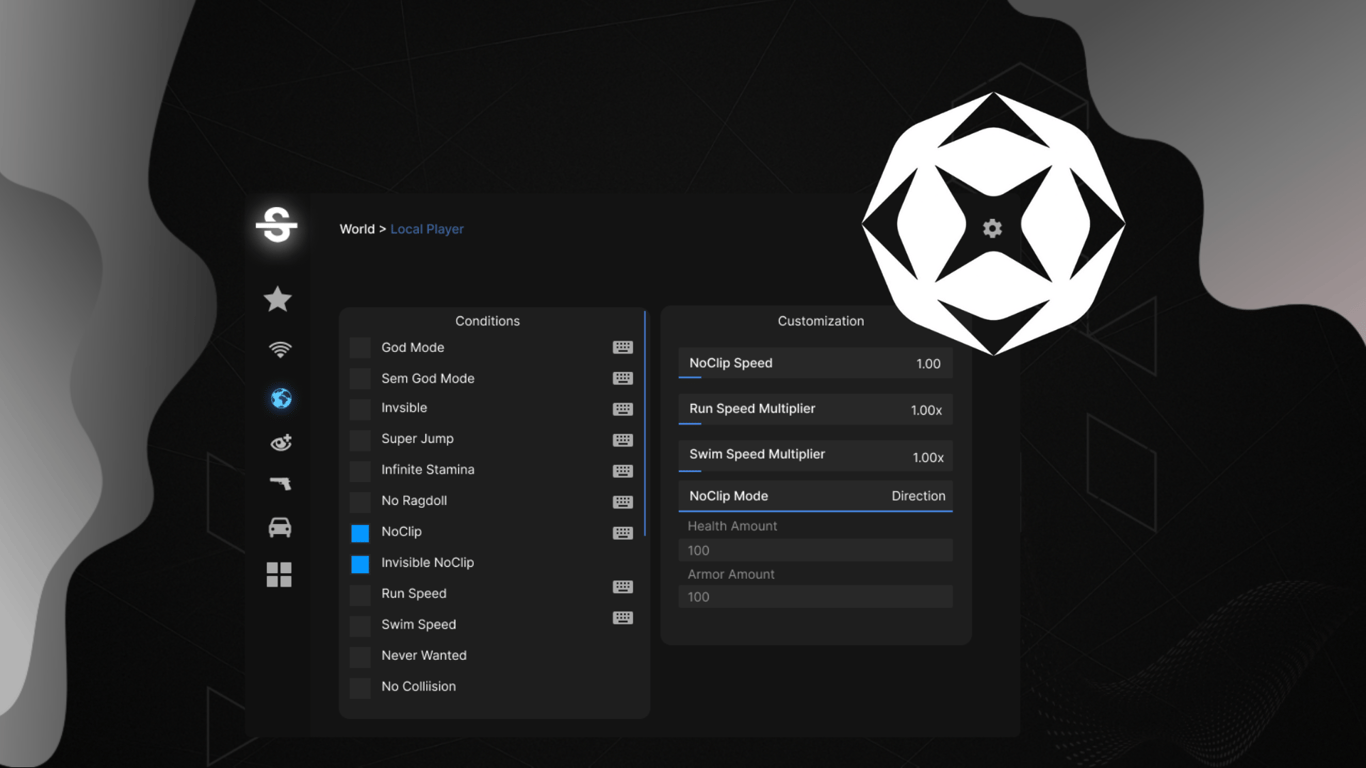
Task: Open the star favorites section
Action: click(278, 298)
